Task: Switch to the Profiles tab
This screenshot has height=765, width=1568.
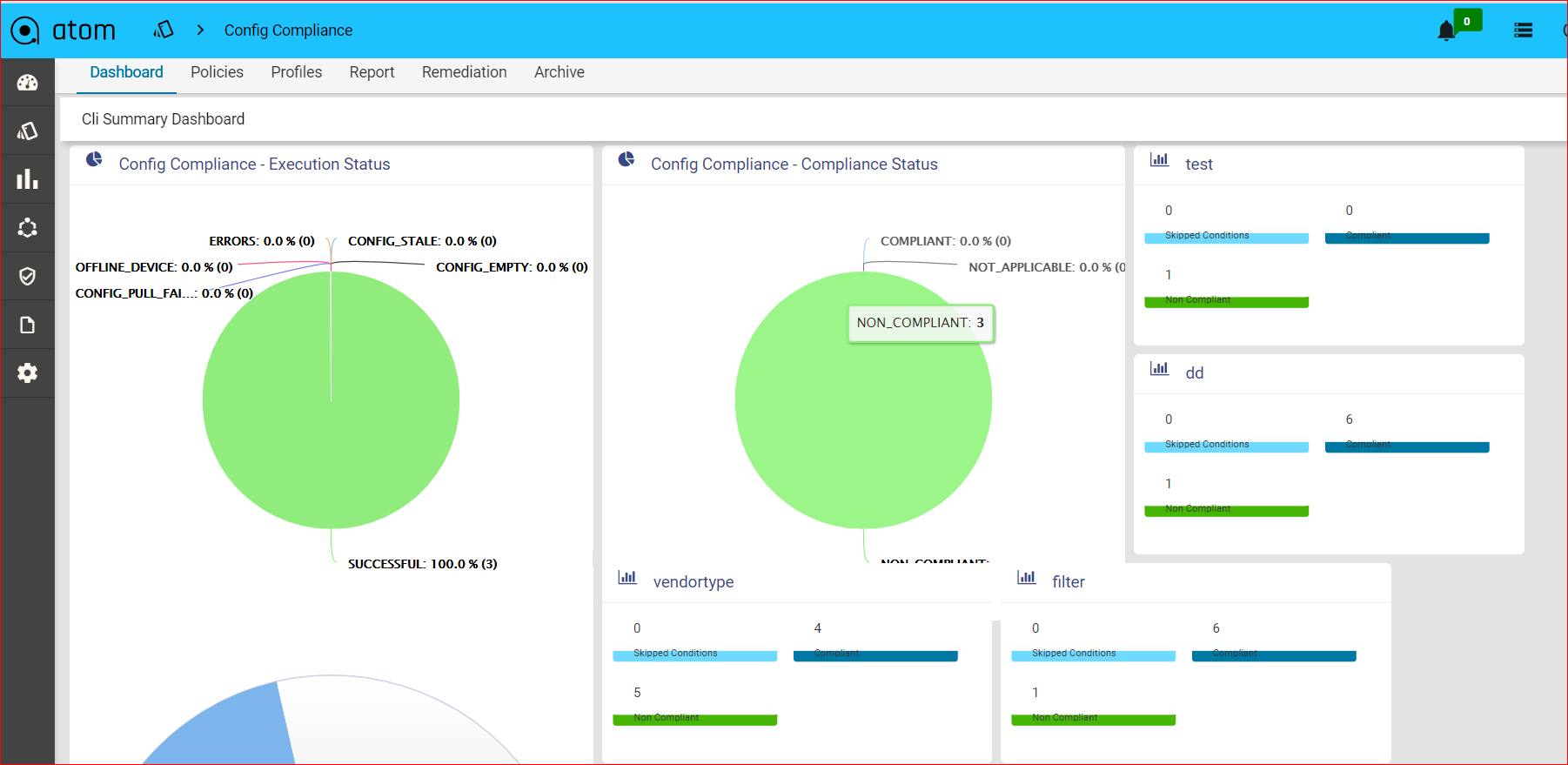Action: [x=296, y=72]
